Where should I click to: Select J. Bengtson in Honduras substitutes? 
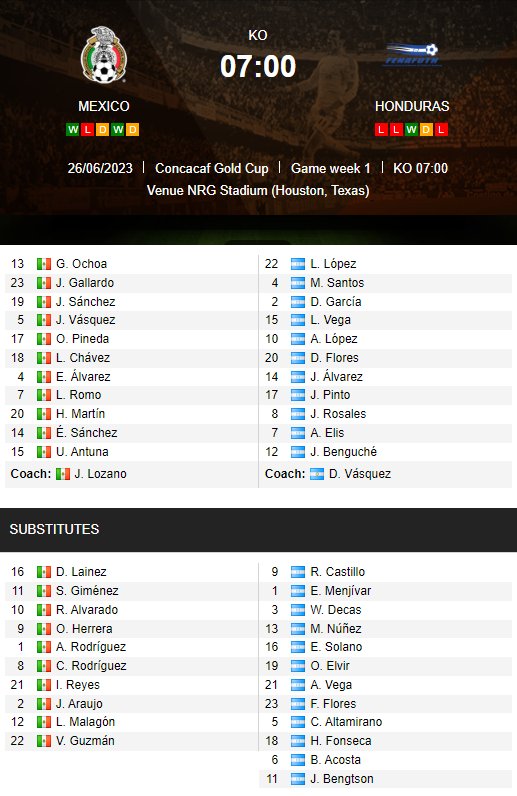pos(342,779)
